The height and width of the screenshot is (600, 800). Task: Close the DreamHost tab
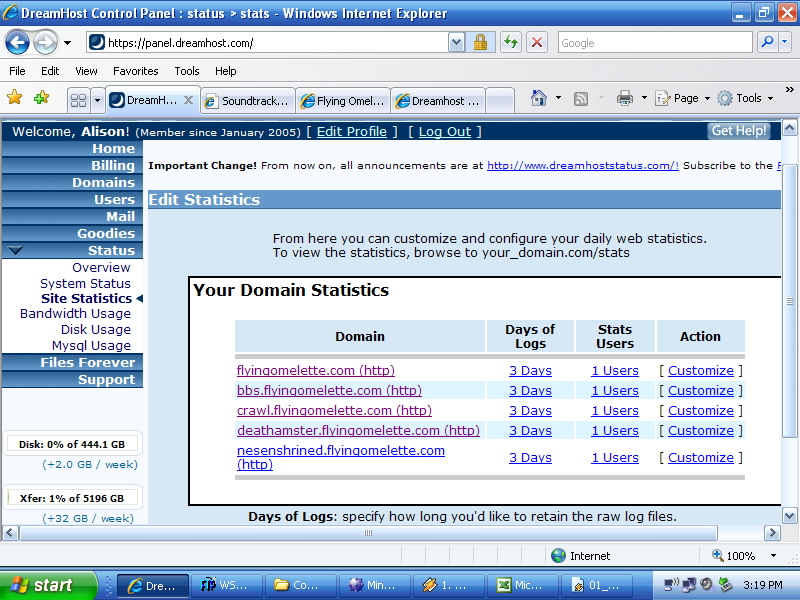(188, 100)
